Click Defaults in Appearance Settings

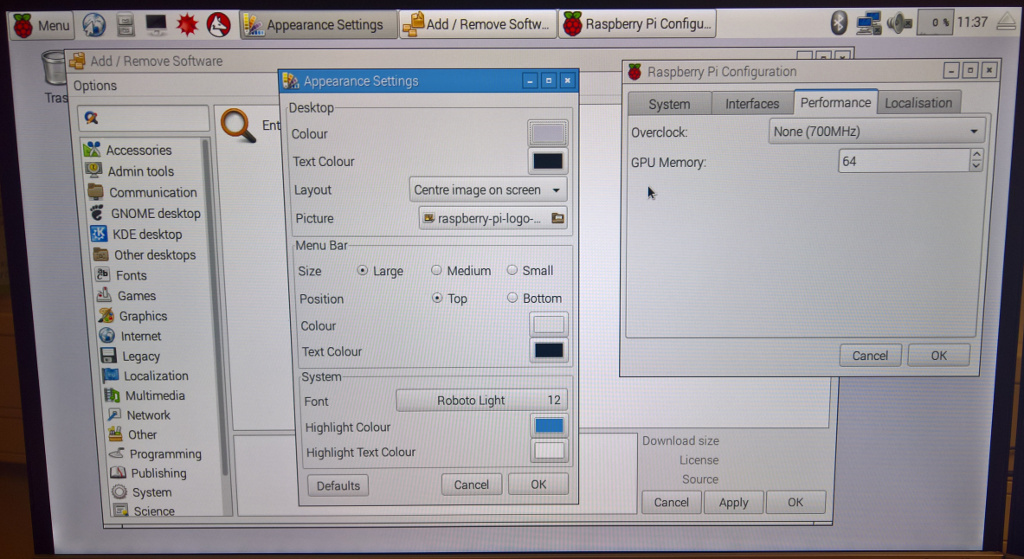pyautogui.click(x=338, y=485)
